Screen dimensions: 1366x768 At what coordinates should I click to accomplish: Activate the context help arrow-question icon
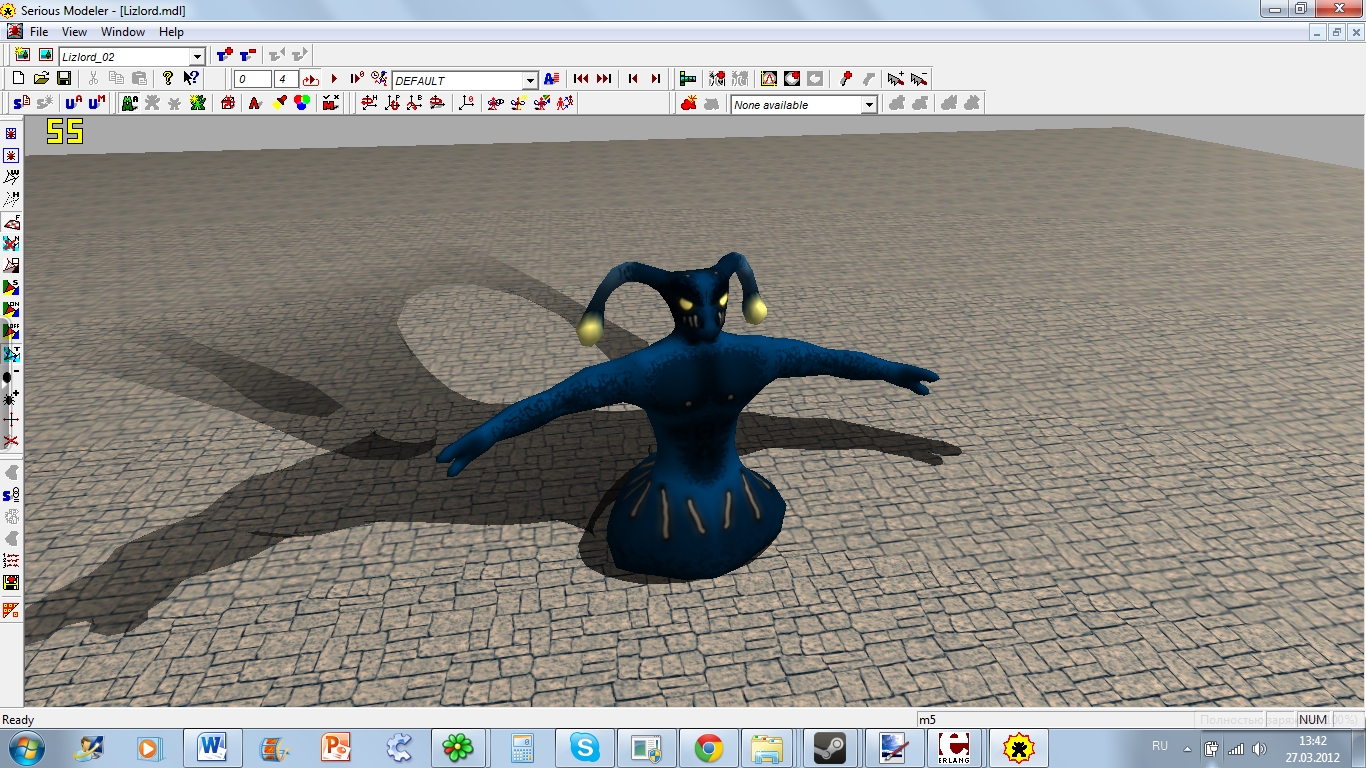pyautogui.click(x=191, y=79)
